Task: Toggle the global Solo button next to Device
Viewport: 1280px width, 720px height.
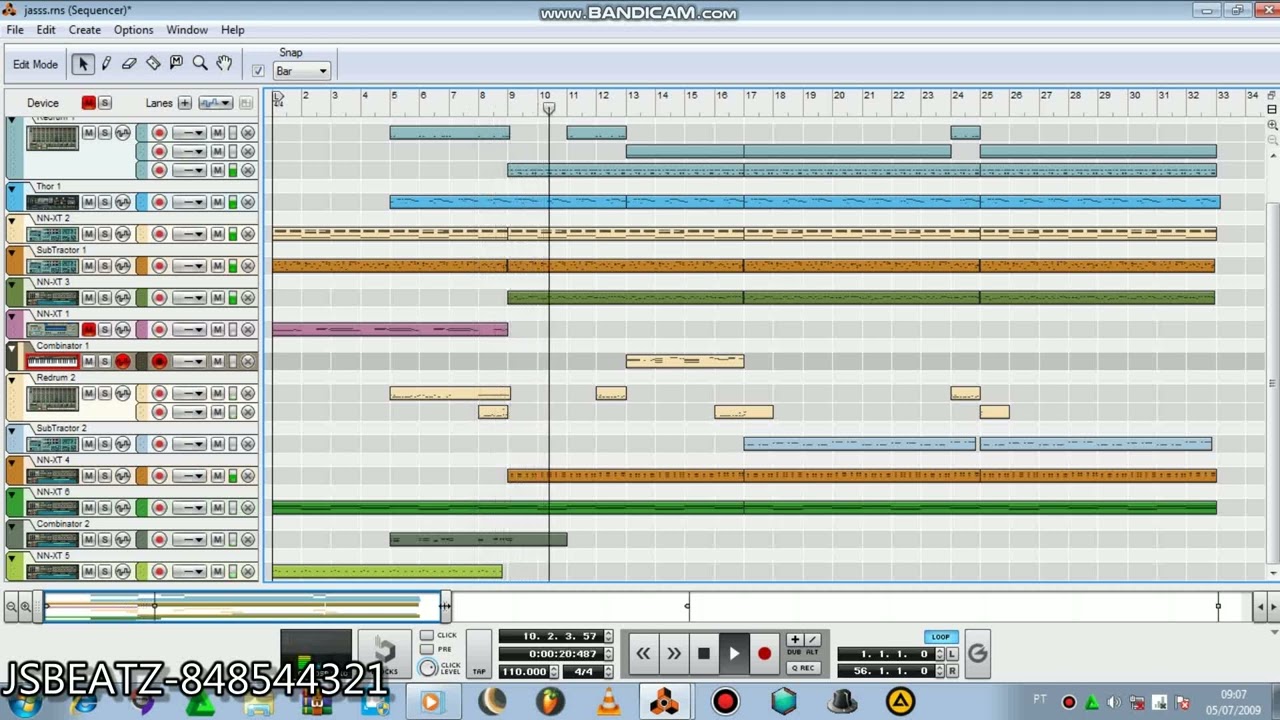Action: (104, 103)
